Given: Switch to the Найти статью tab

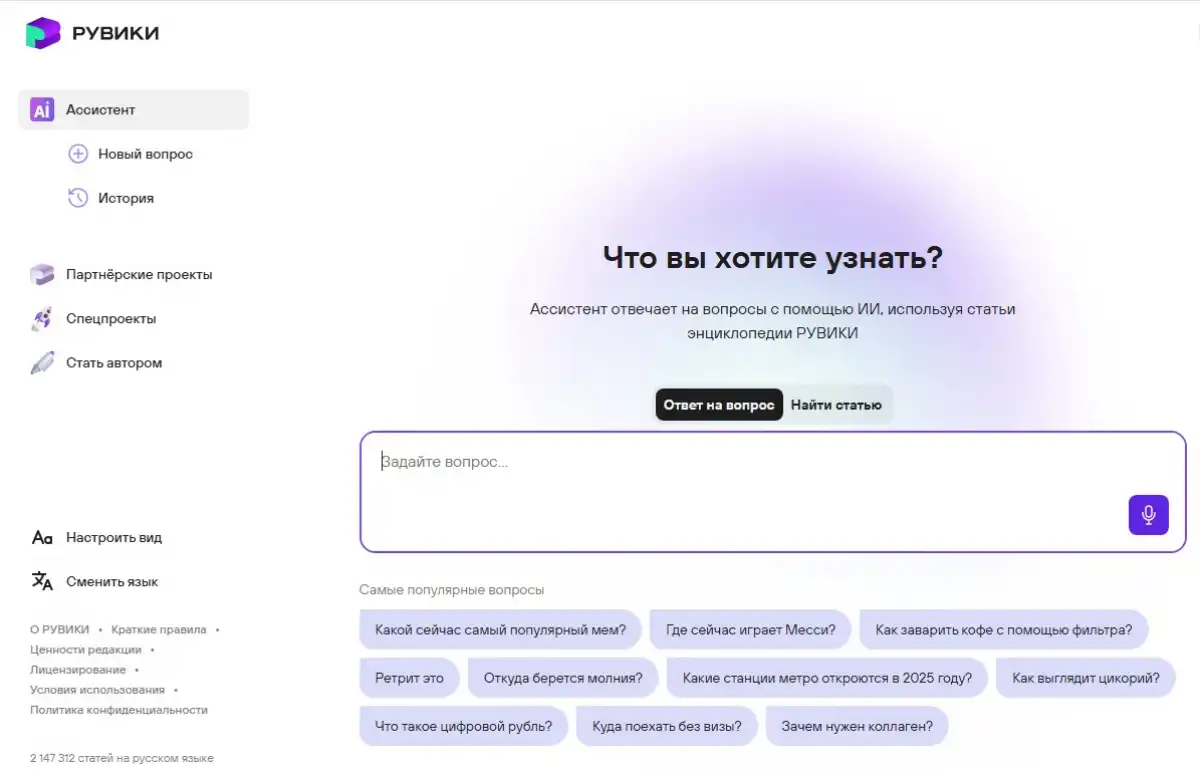Looking at the screenshot, I should point(836,405).
